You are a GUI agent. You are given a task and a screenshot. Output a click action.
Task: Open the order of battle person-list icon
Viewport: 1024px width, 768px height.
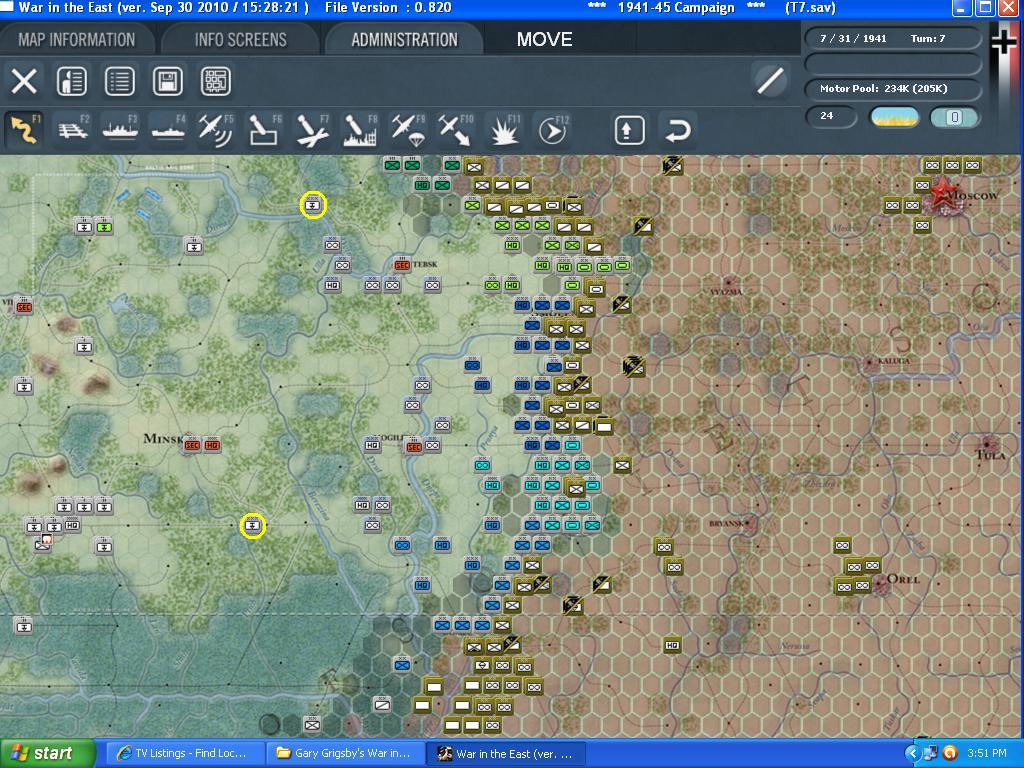click(72, 82)
